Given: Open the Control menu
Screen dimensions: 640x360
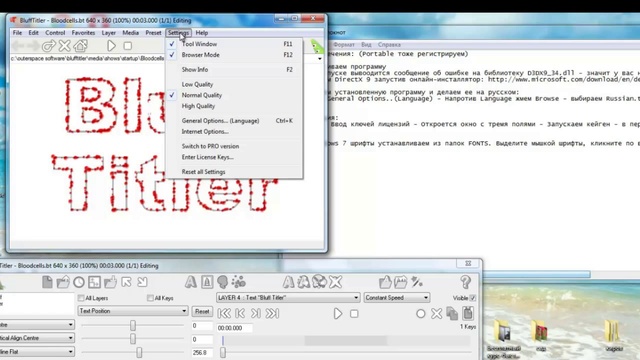Looking at the screenshot, I should (55, 33).
